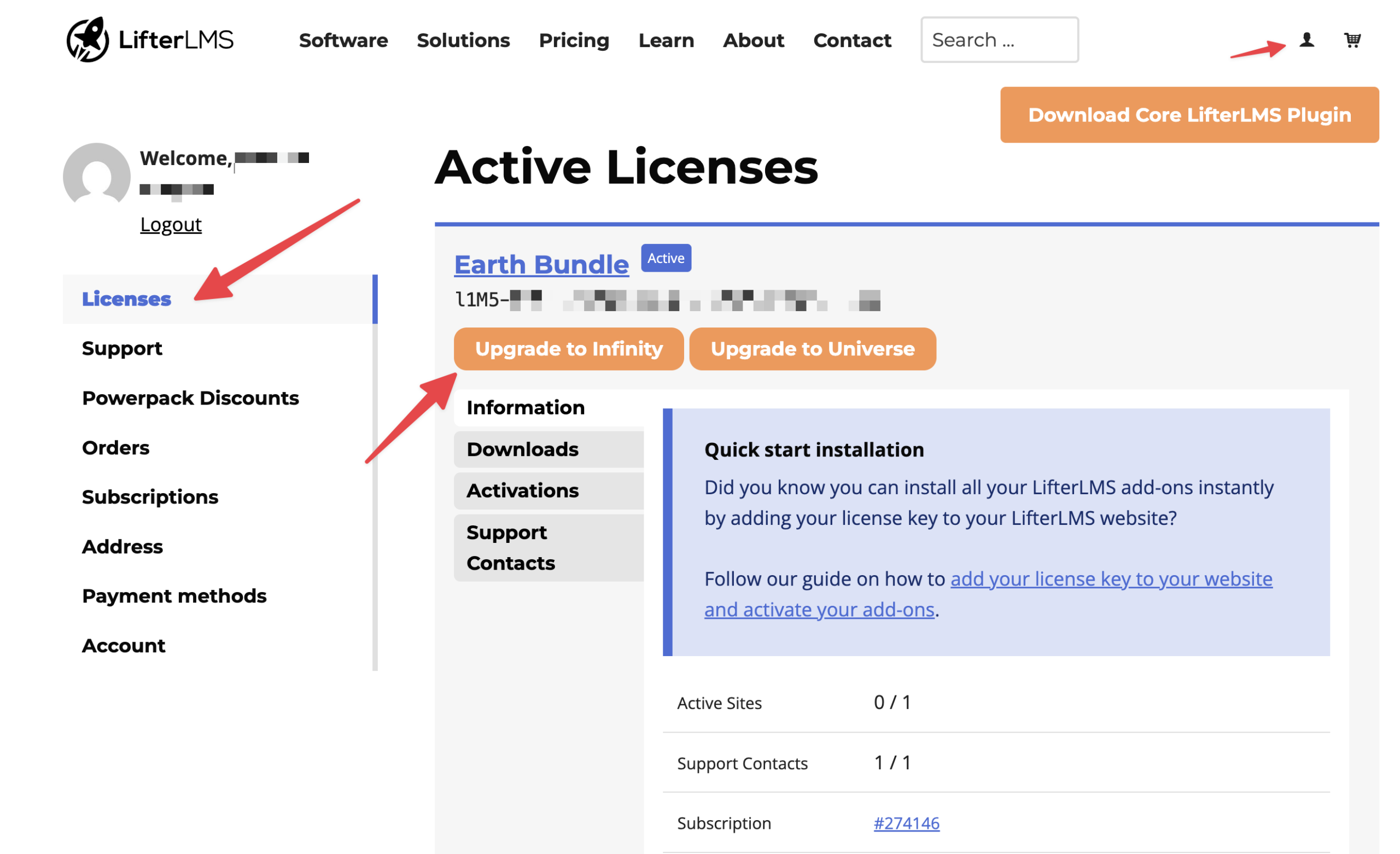This screenshot has width=1400, height=854.
Task: Open add your license key guide link
Action: coord(1111,578)
